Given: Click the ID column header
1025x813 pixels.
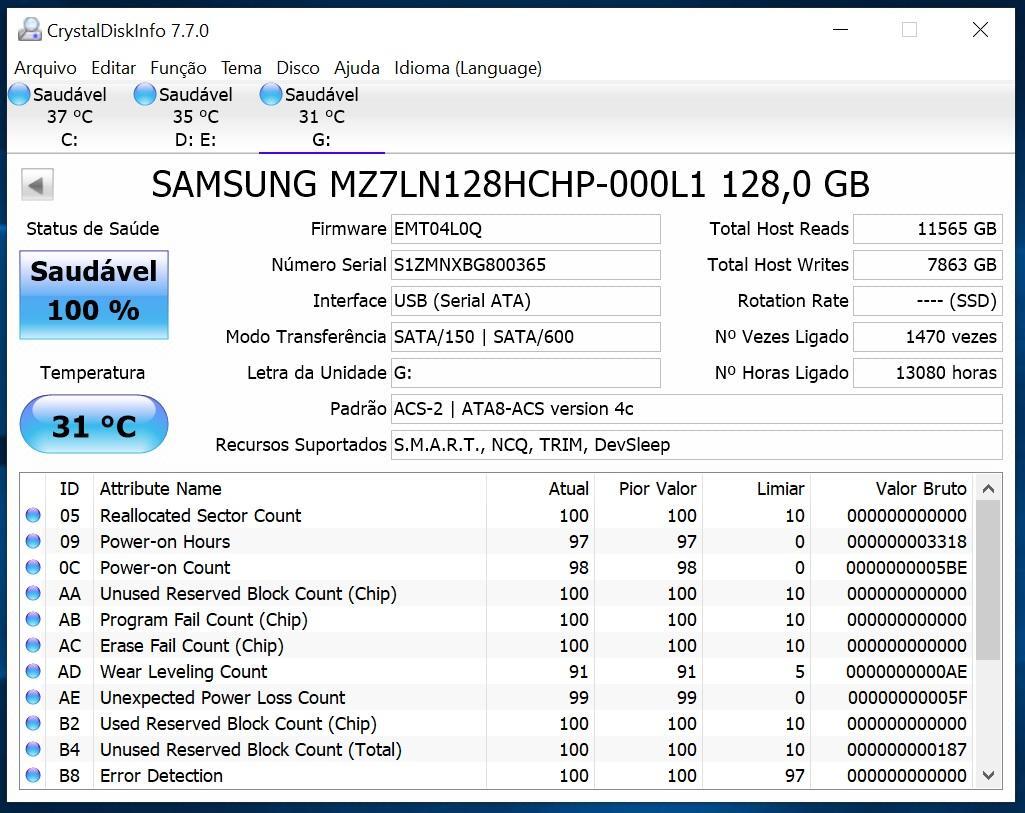Looking at the screenshot, I should pyautogui.click(x=69, y=489).
